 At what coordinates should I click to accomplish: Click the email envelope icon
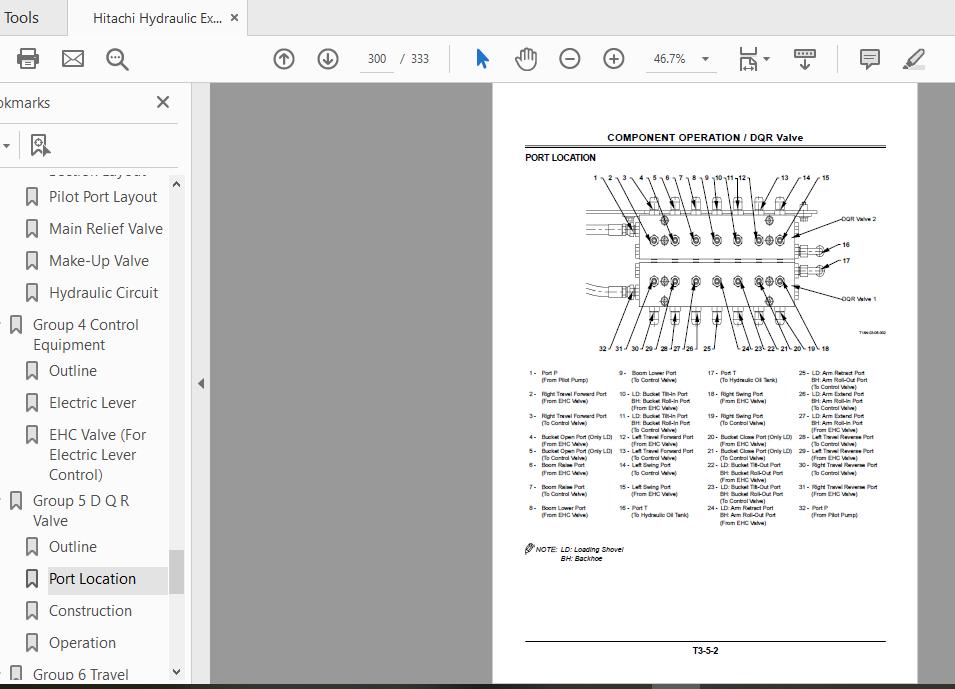click(73, 59)
